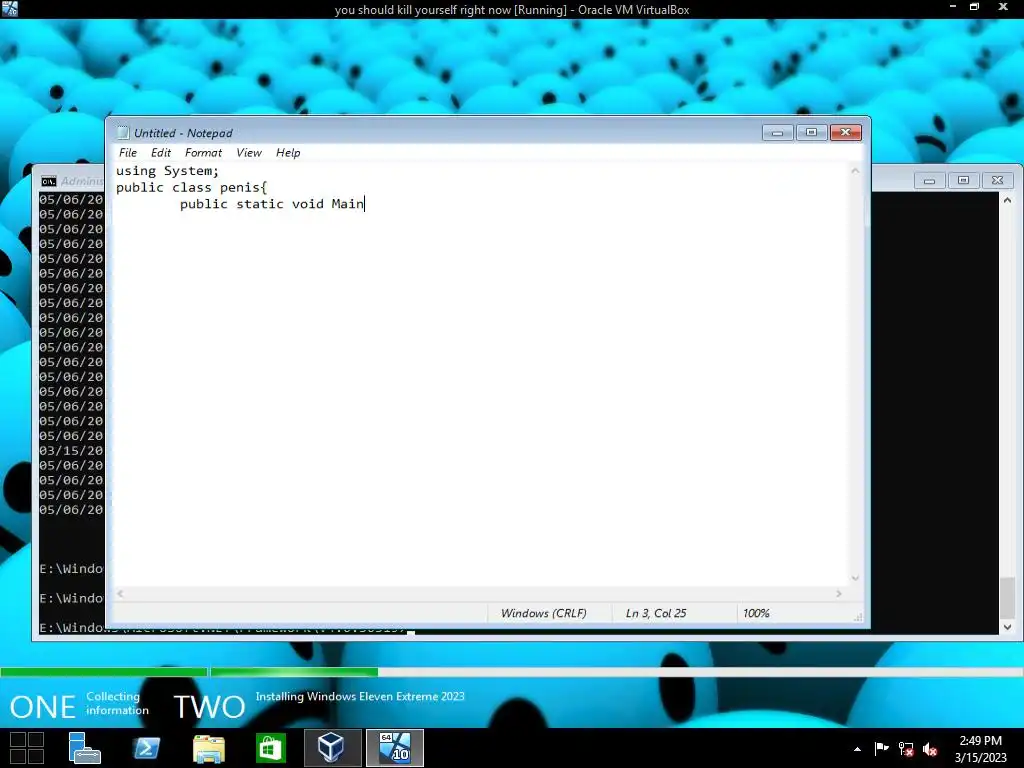Click the Command Prompt scrollbar thumb
The image size is (1024, 768).
[x=1008, y=598]
